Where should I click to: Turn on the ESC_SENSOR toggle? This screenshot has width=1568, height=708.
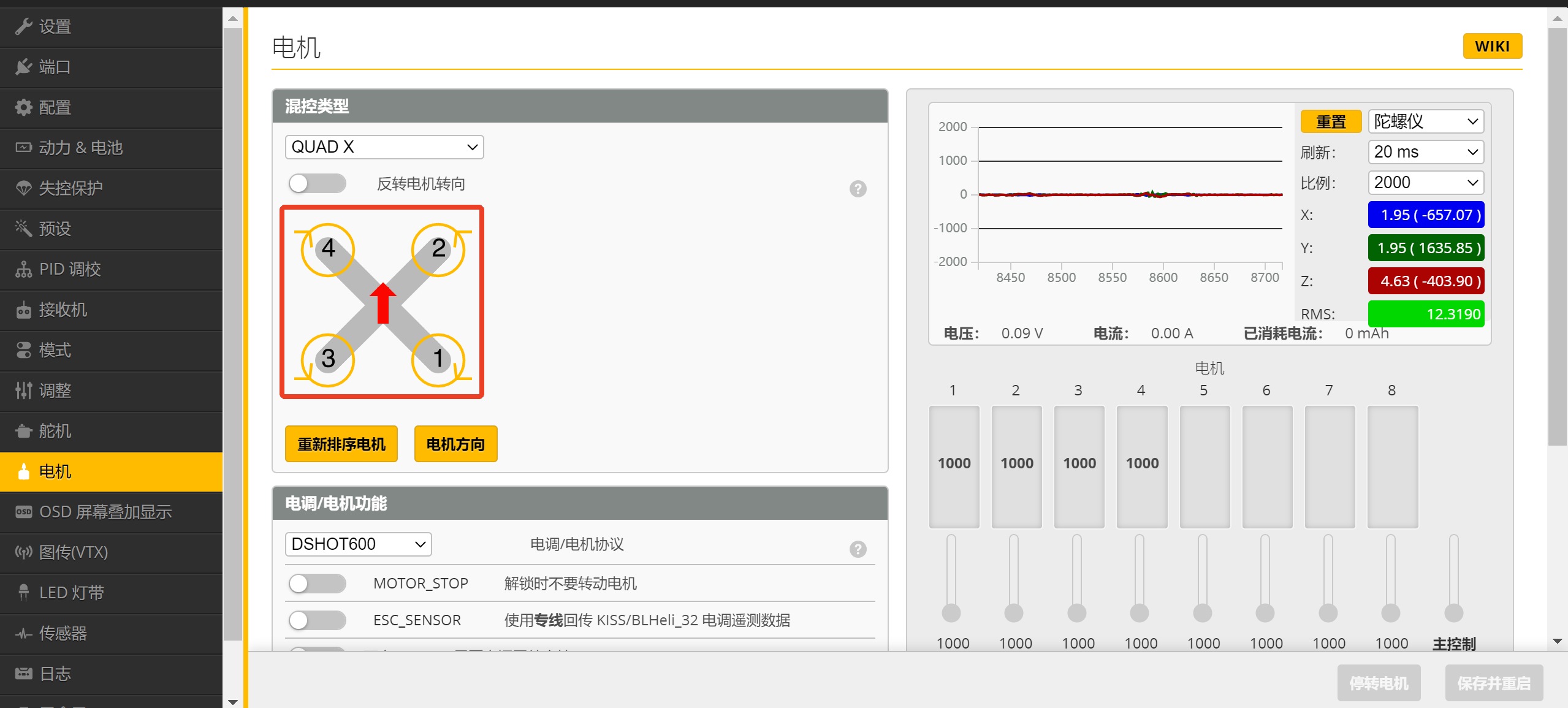click(317, 620)
